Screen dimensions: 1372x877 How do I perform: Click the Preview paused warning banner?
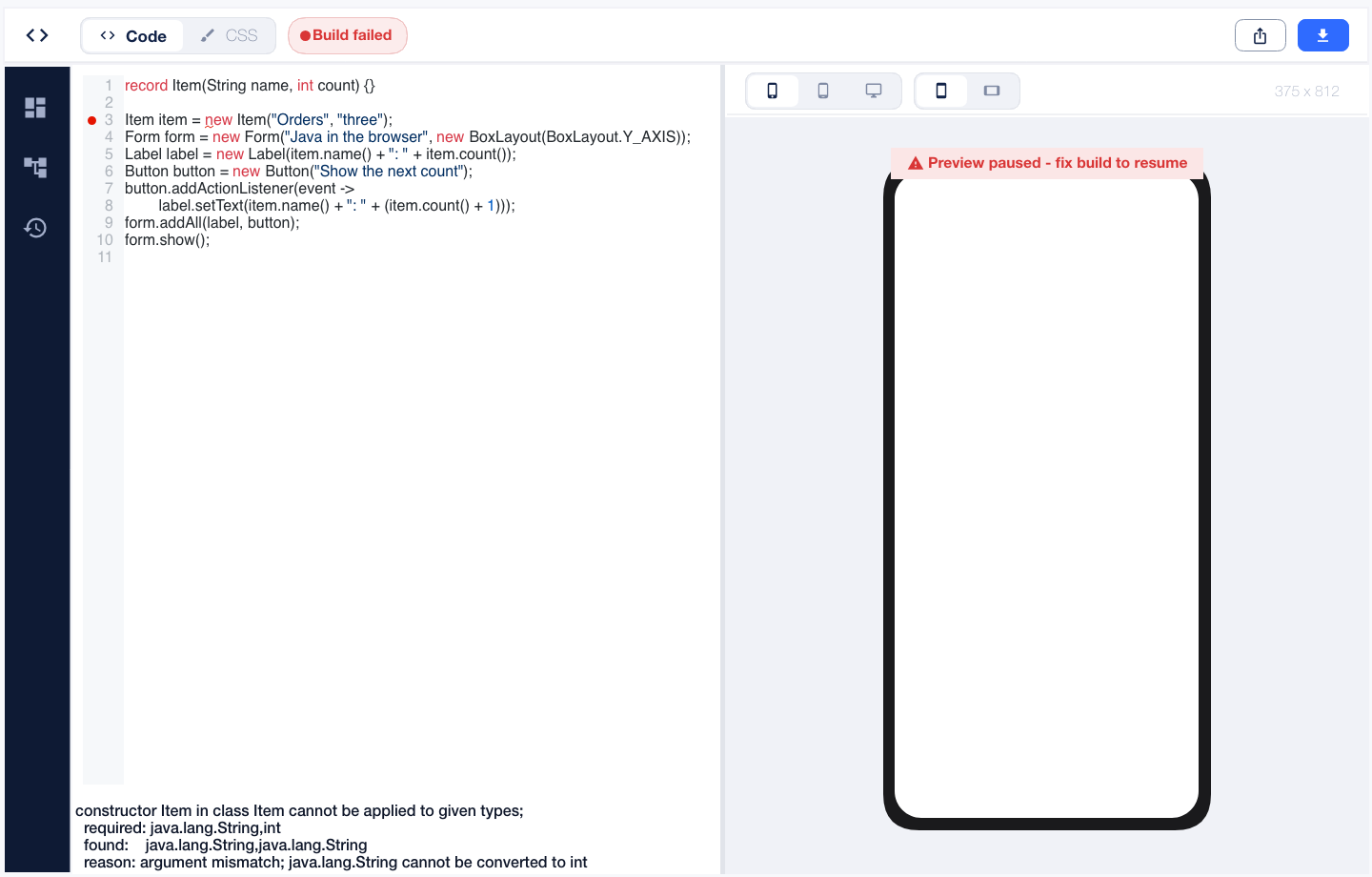[x=1047, y=163]
